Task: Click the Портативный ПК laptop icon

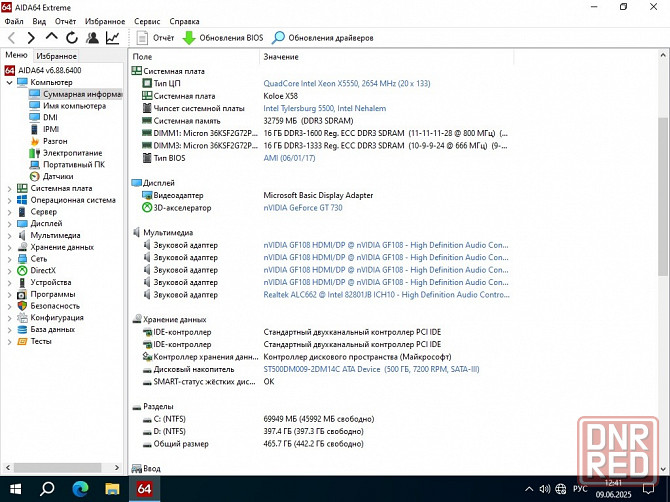Action: click(35, 164)
